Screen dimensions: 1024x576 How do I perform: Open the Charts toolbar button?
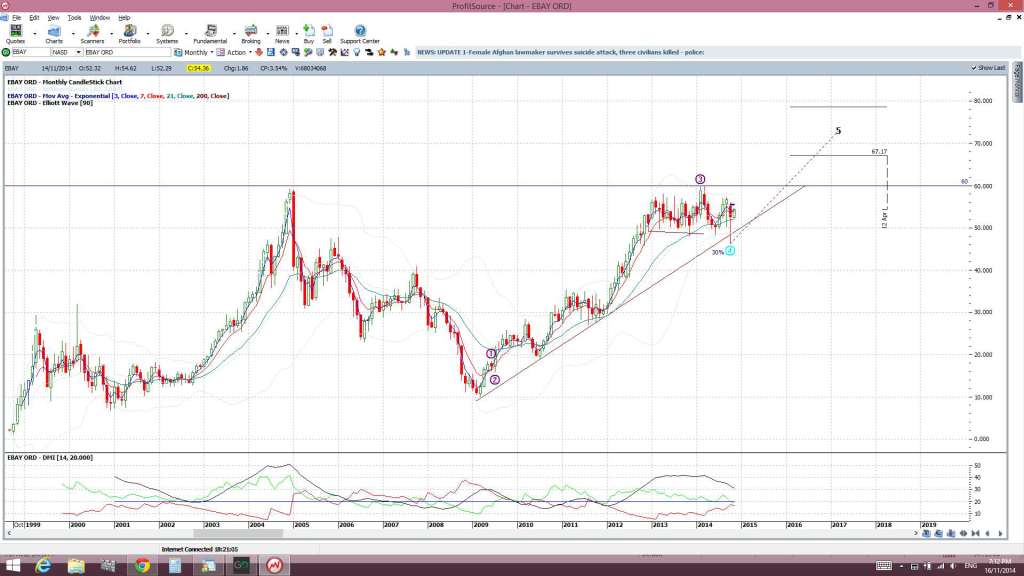point(54,34)
